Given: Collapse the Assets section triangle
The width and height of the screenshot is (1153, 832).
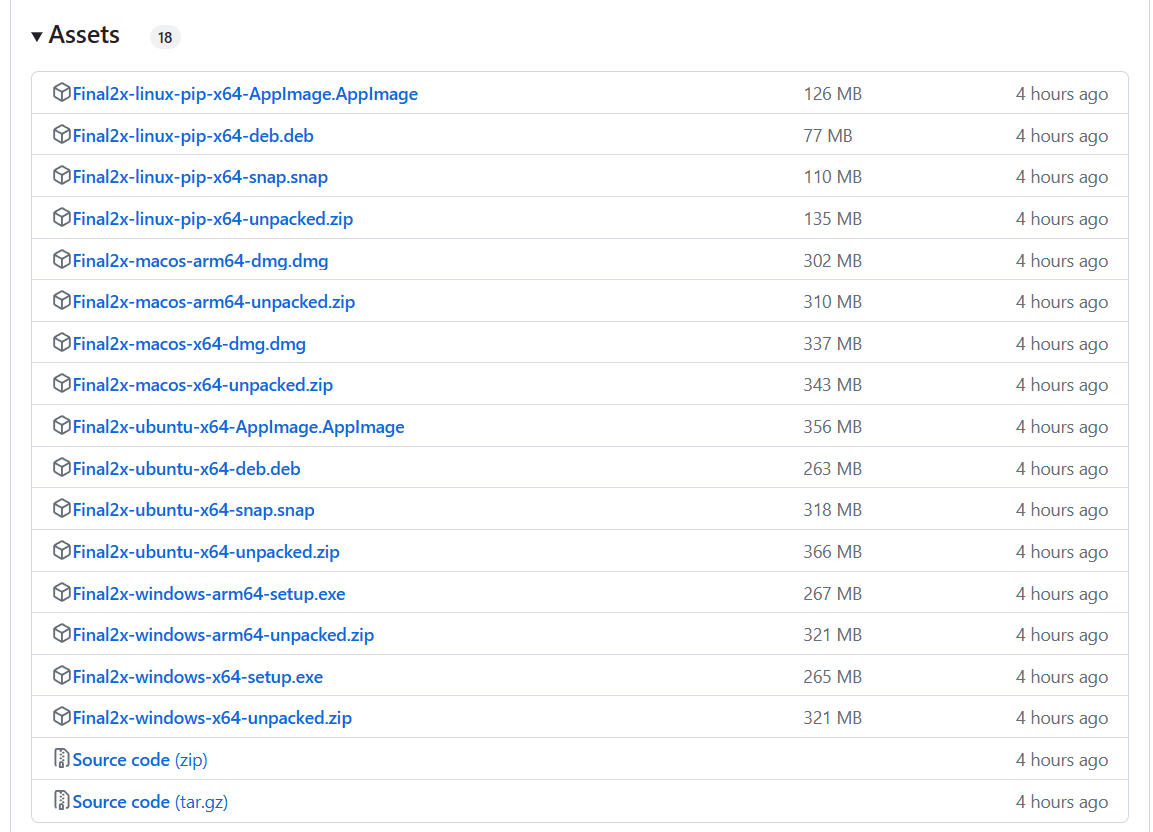Looking at the screenshot, I should click(x=37, y=36).
